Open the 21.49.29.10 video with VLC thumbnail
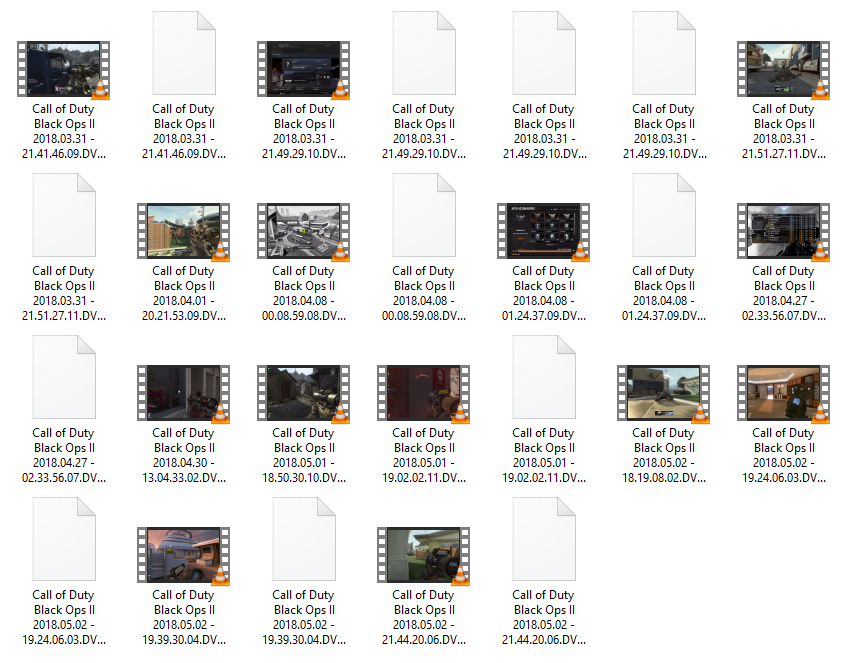Image resolution: width=845 pixels, height=663 pixels. pyautogui.click(x=303, y=70)
